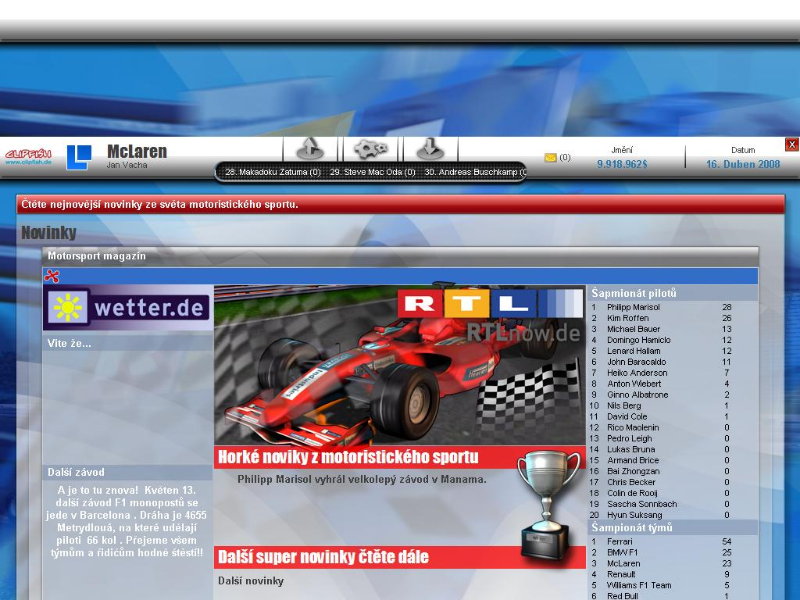Viewport: 800px width, 600px height.
Task: Click the 'Horké noviky z motoristického sportu' headline
Action: point(362,458)
